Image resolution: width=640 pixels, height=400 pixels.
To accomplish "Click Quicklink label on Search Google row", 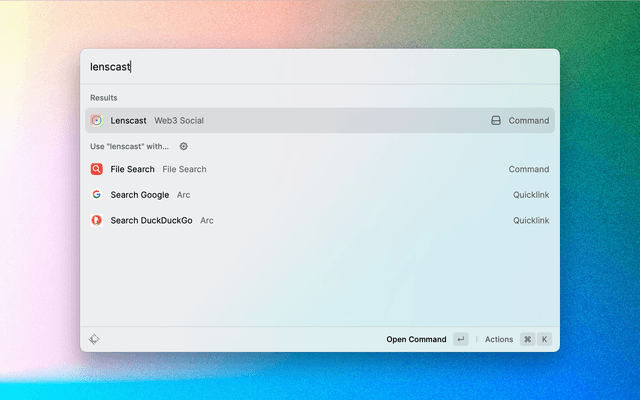I will [x=531, y=194].
